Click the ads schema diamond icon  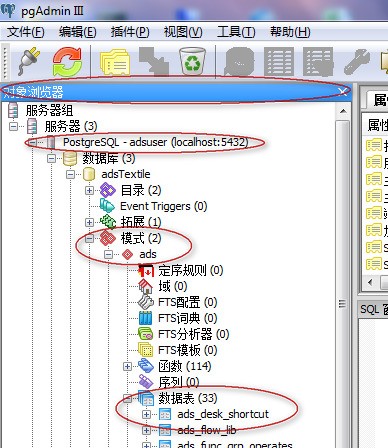click(x=127, y=254)
